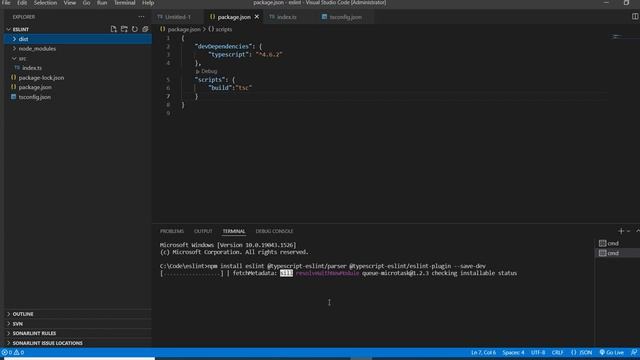
Task: Add a new terminal with plus icon
Action: point(621,231)
